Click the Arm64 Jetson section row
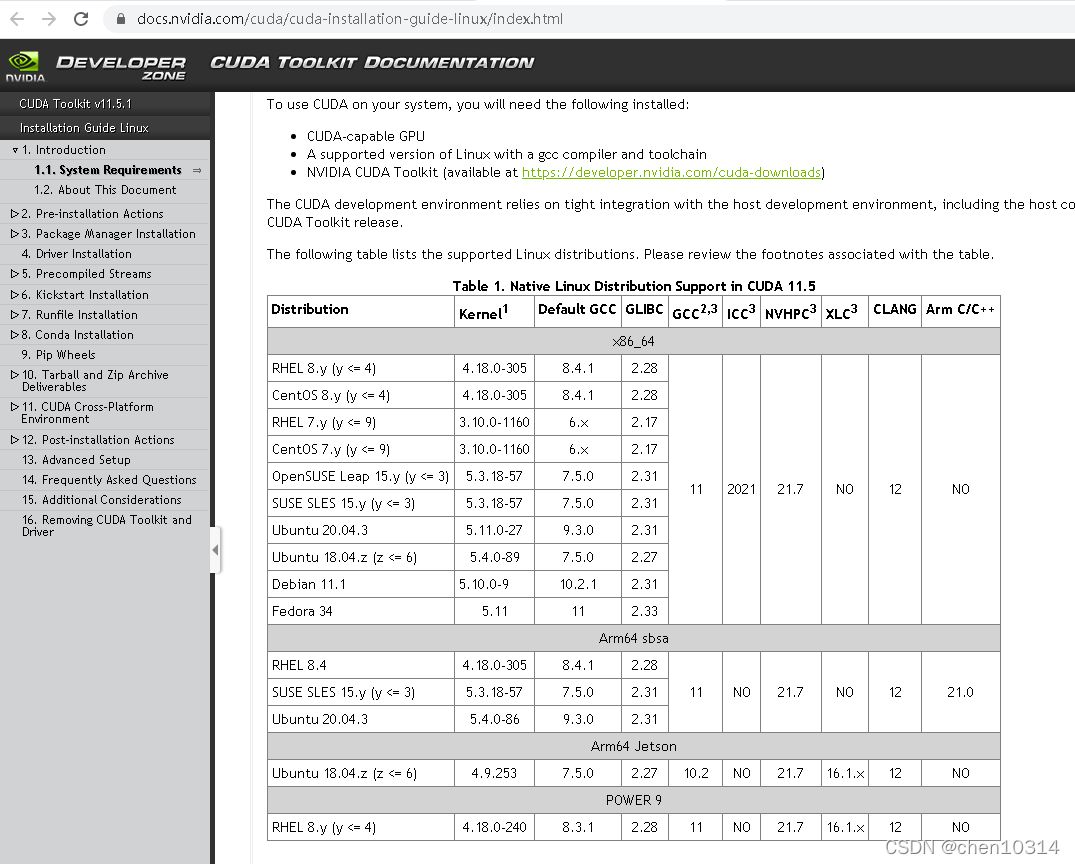Screen dimensions: 1075x864 tap(633, 746)
